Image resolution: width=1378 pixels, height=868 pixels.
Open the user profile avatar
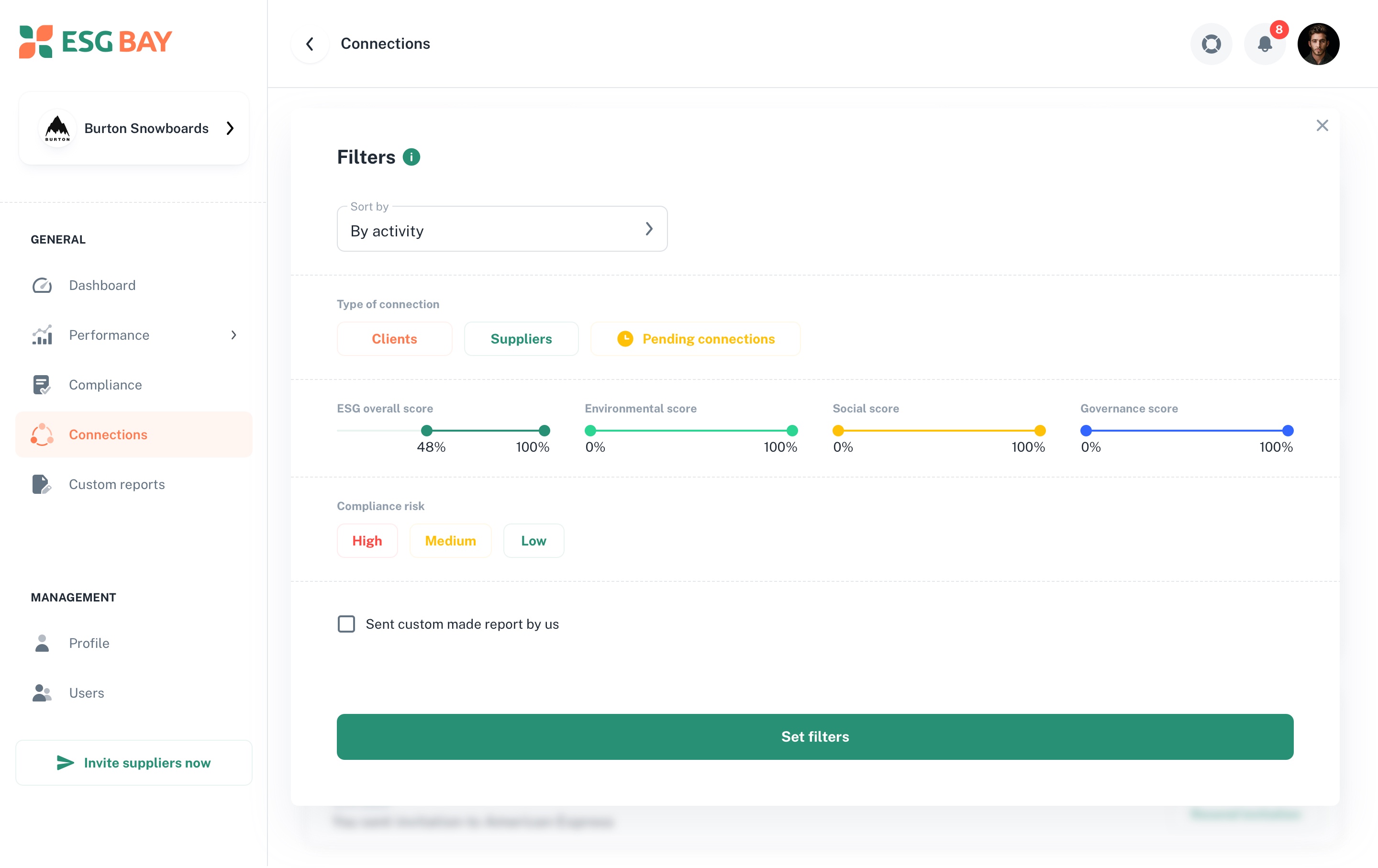click(1319, 44)
